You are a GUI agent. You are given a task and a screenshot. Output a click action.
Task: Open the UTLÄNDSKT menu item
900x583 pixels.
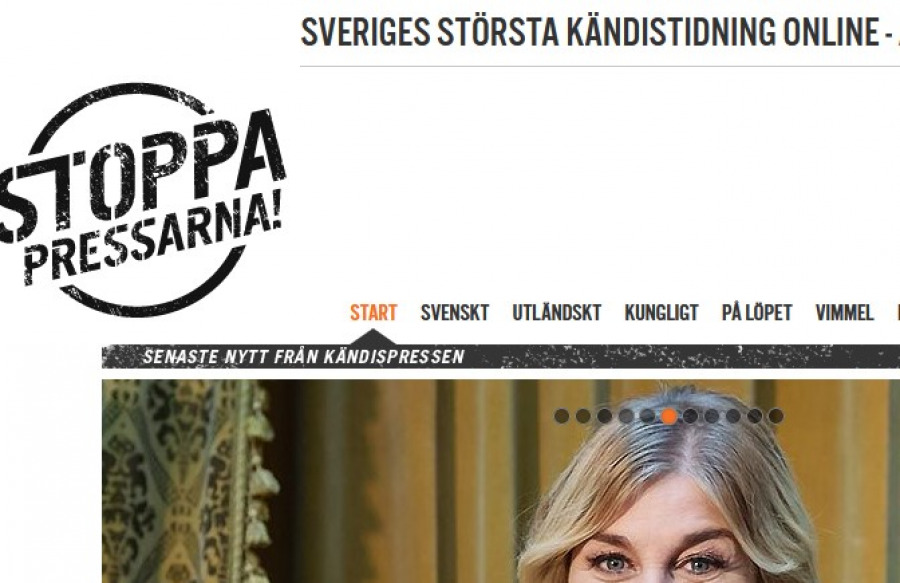pos(557,313)
